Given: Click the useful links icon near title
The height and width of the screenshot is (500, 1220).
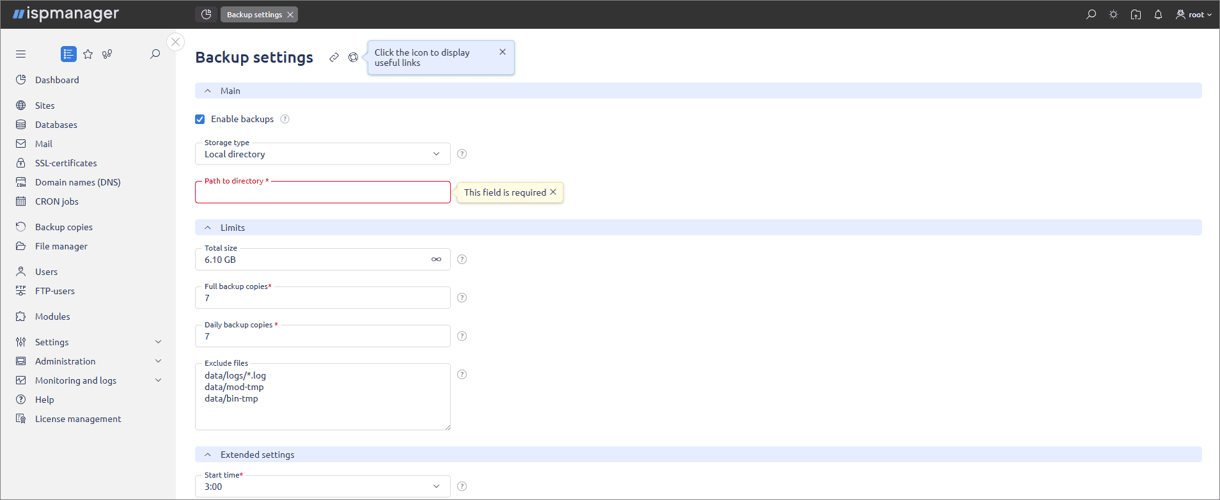Looking at the screenshot, I should 353,58.
